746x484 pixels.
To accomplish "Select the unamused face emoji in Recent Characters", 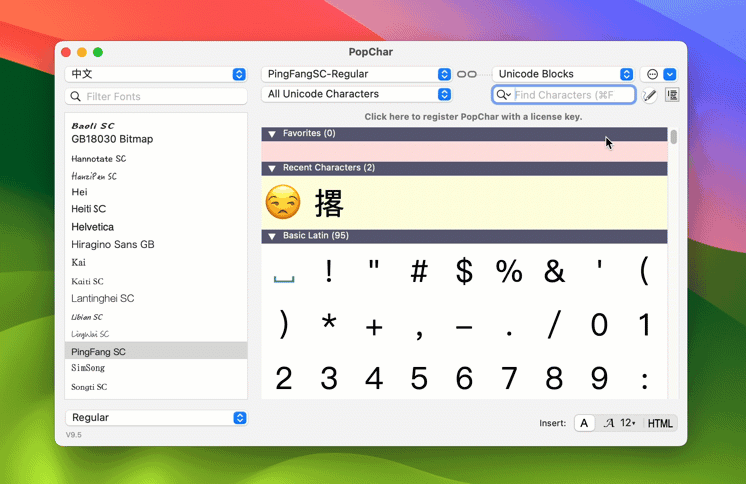I will pyautogui.click(x=283, y=202).
